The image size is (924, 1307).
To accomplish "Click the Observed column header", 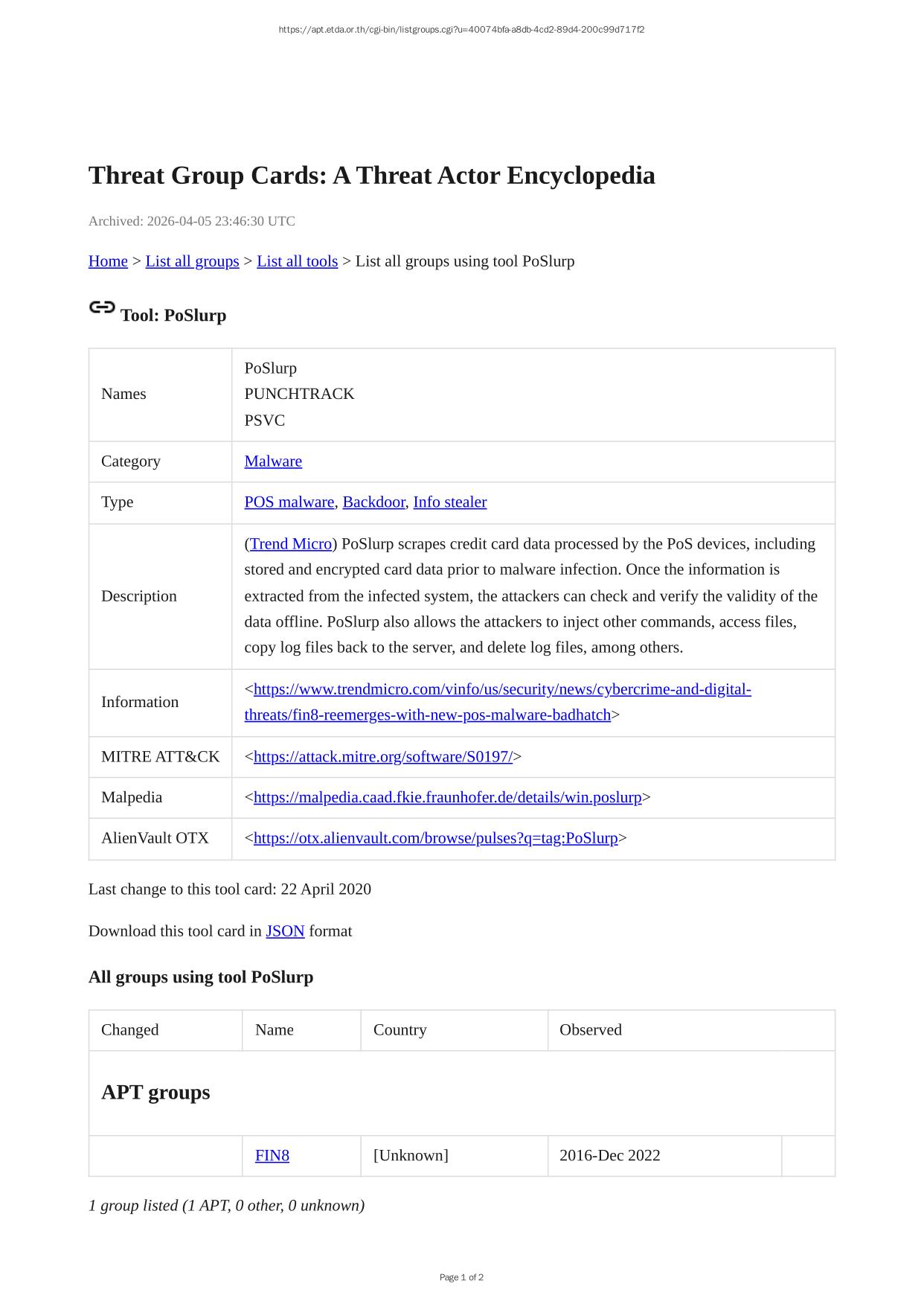I will [591, 1030].
